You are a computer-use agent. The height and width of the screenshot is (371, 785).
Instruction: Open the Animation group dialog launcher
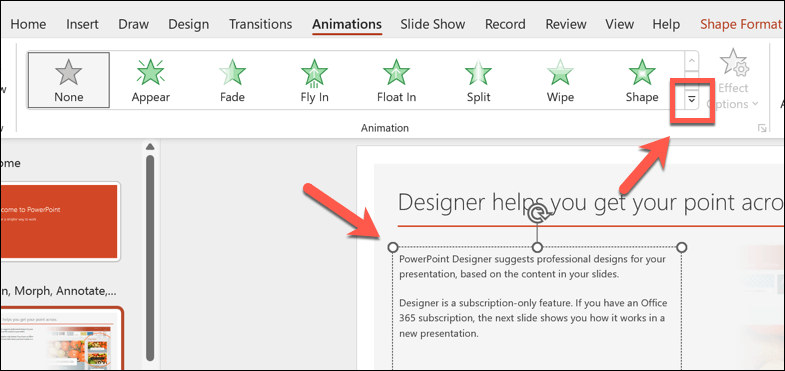tap(762, 129)
